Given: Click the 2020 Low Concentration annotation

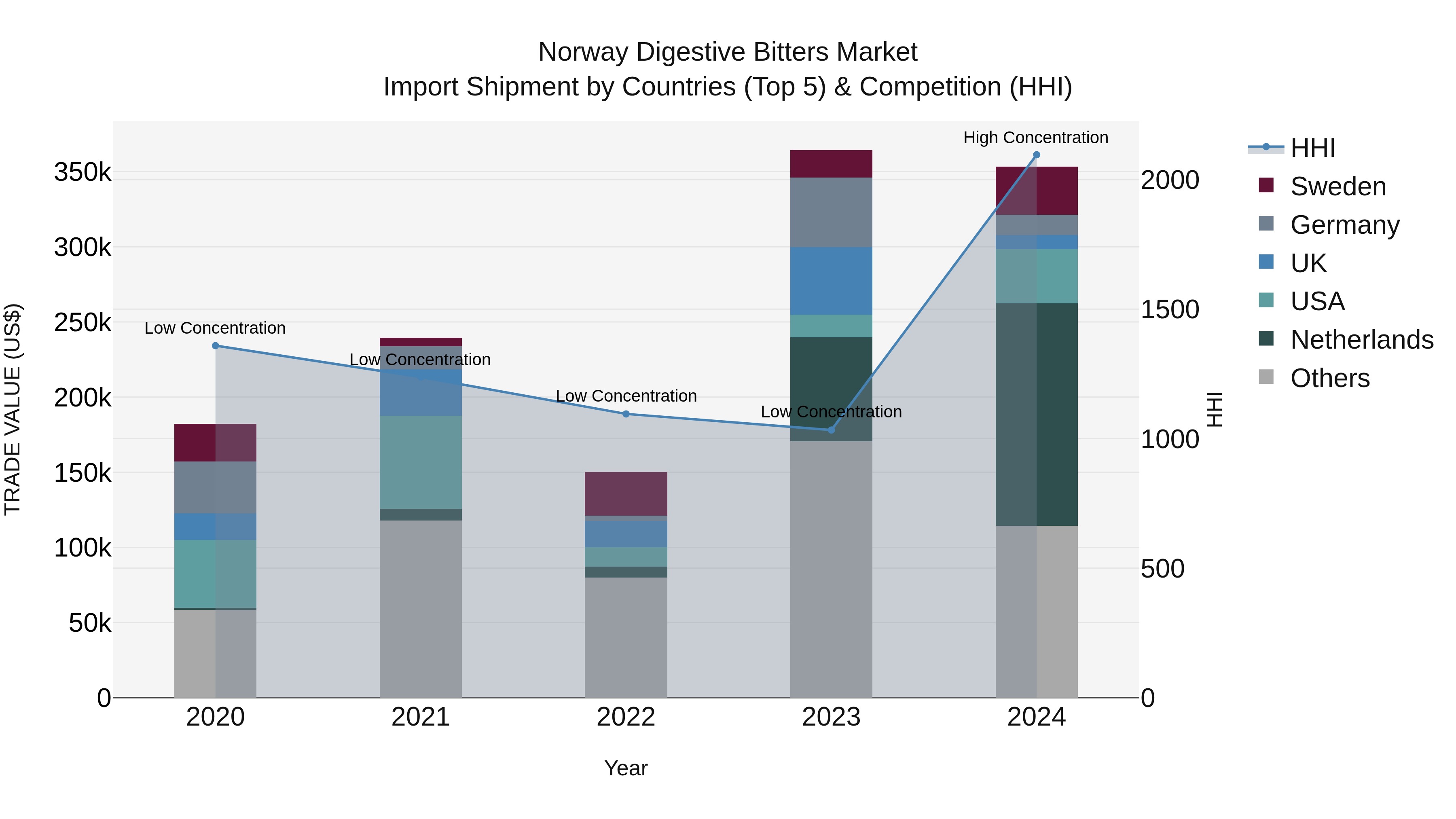Looking at the screenshot, I should click(215, 328).
